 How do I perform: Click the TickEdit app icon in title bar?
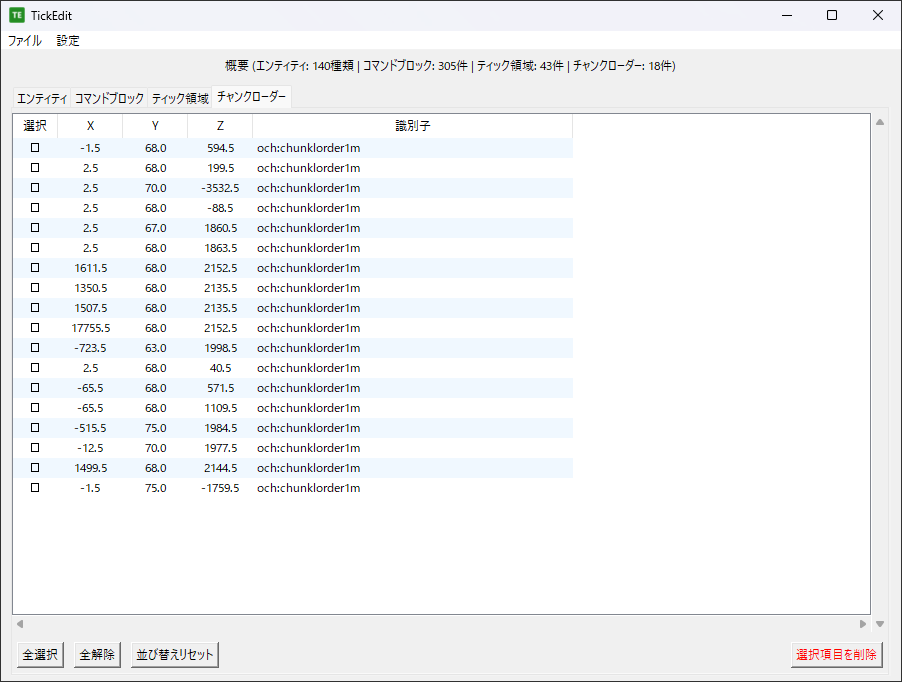(17, 16)
